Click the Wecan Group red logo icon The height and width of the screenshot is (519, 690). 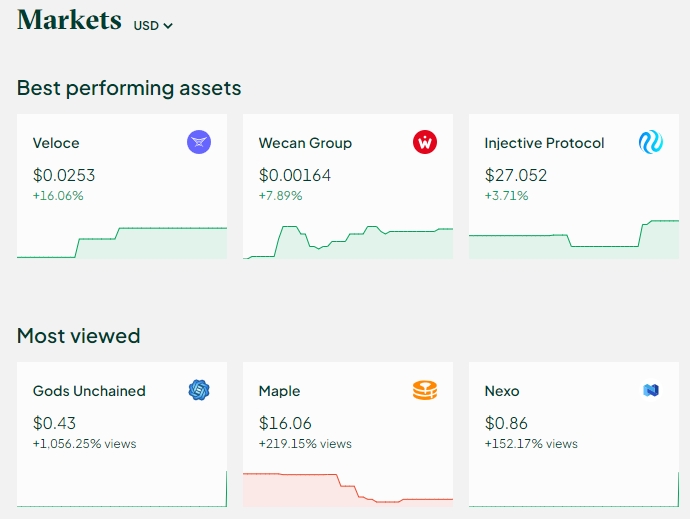[x=425, y=143]
